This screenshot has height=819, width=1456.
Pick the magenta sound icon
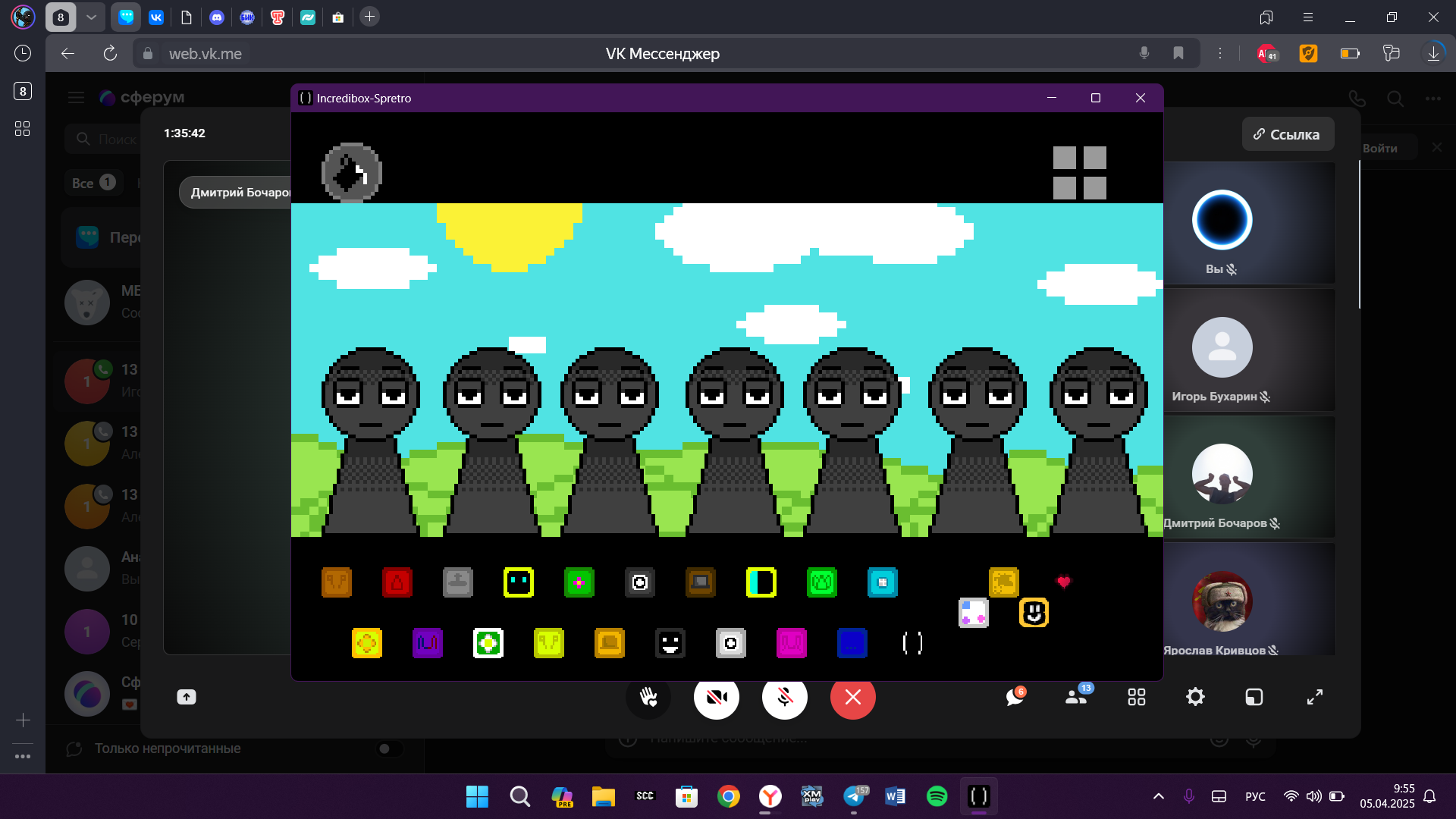[792, 643]
